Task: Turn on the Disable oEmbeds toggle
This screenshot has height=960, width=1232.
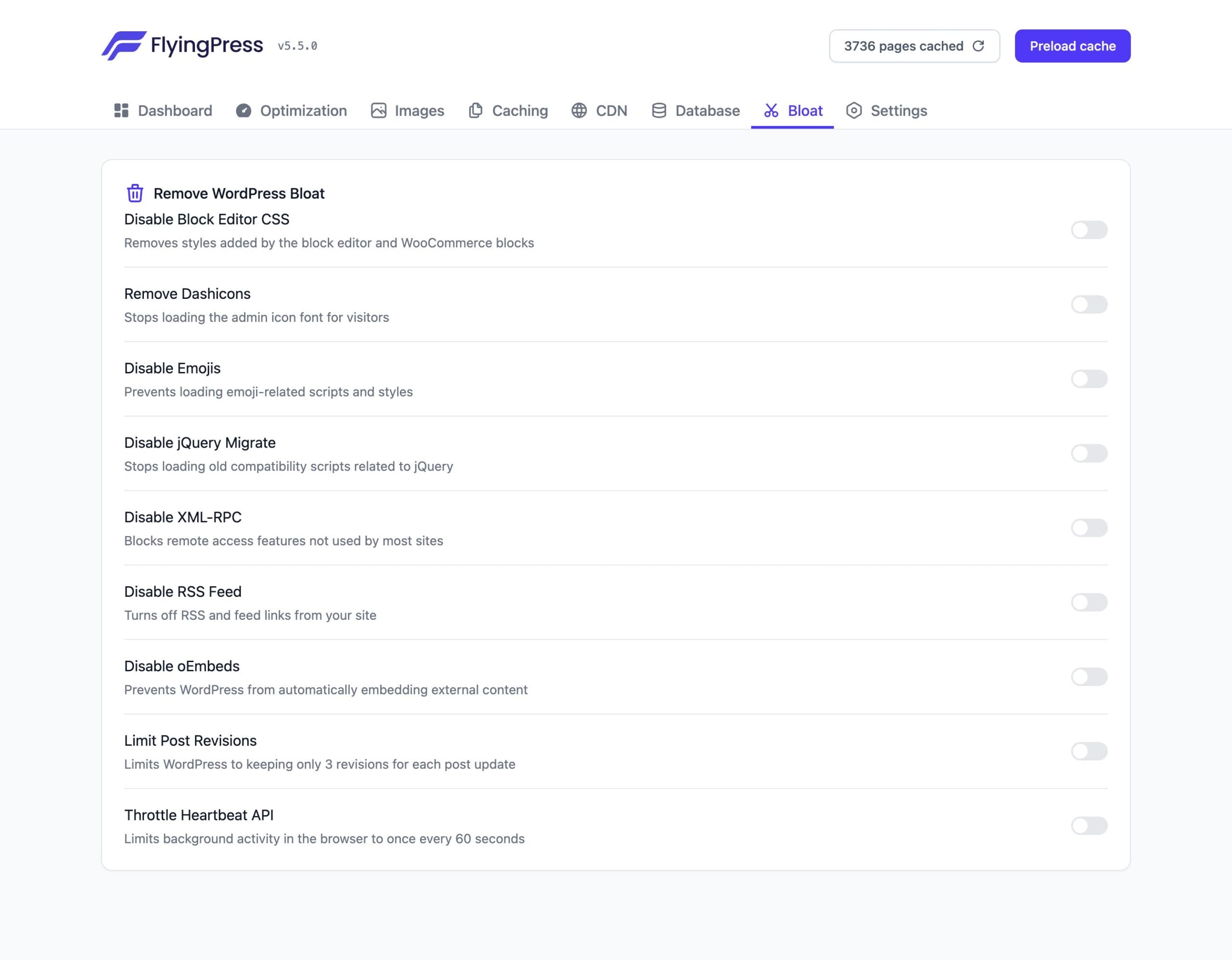Action: click(1089, 676)
